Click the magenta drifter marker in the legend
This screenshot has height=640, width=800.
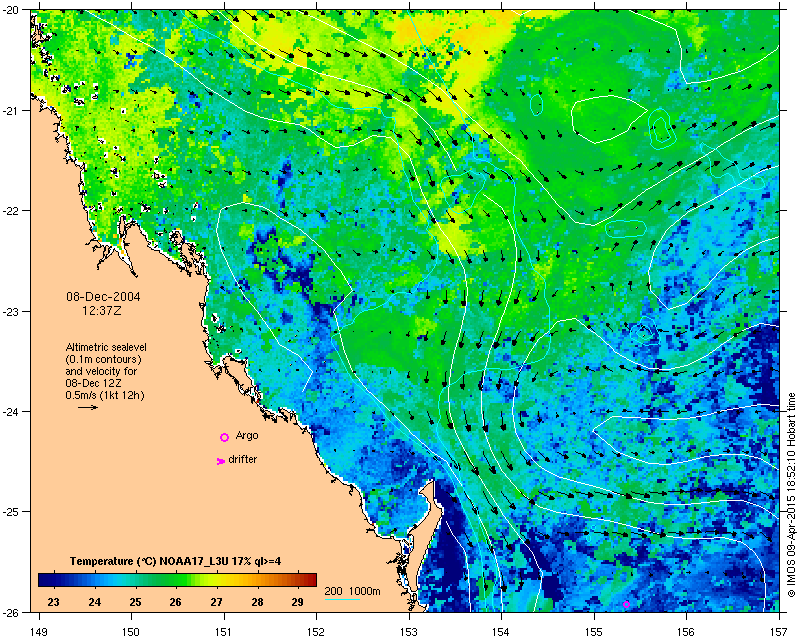[220, 461]
